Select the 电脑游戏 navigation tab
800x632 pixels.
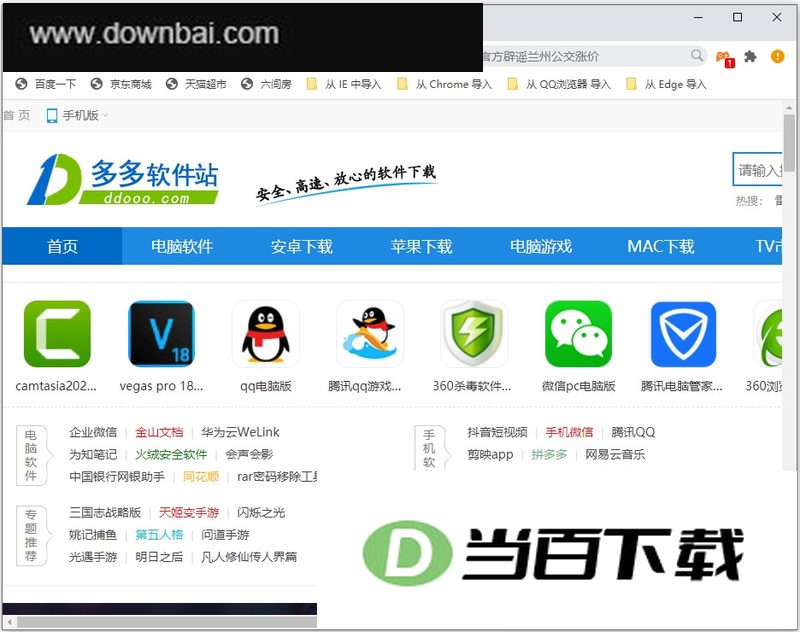(x=541, y=246)
